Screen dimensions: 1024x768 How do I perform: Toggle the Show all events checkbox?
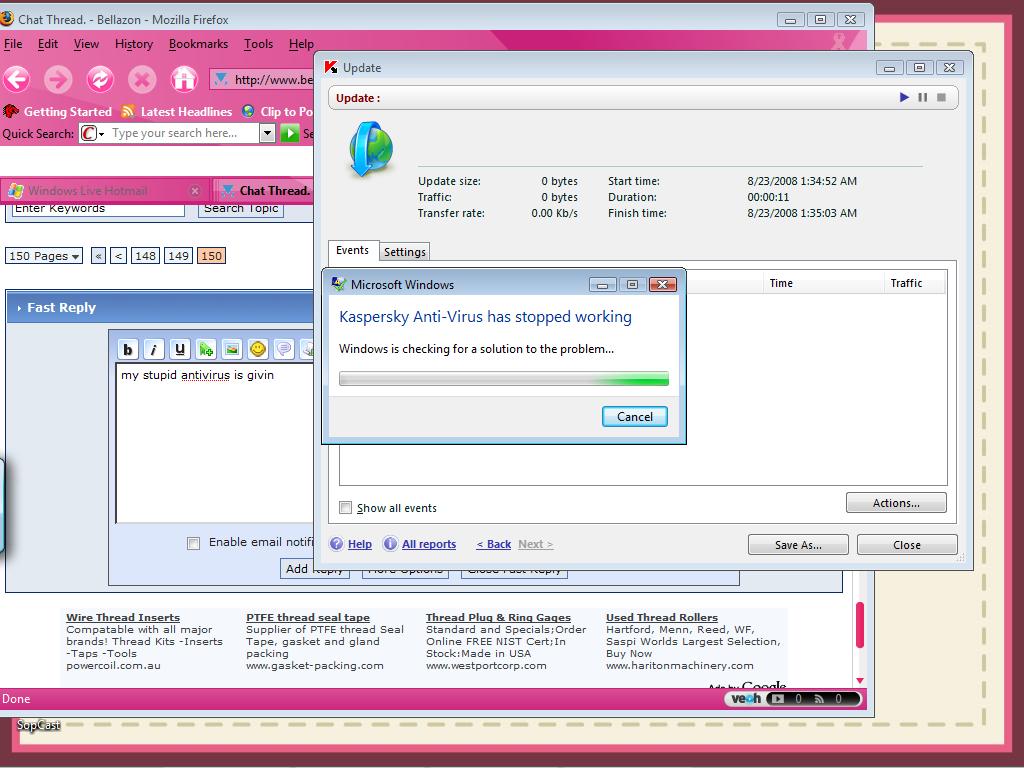pos(345,507)
